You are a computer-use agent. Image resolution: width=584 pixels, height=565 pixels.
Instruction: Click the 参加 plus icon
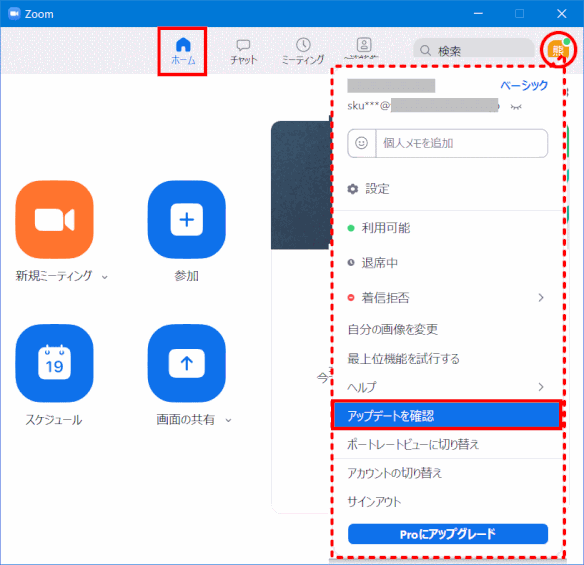coord(187,220)
